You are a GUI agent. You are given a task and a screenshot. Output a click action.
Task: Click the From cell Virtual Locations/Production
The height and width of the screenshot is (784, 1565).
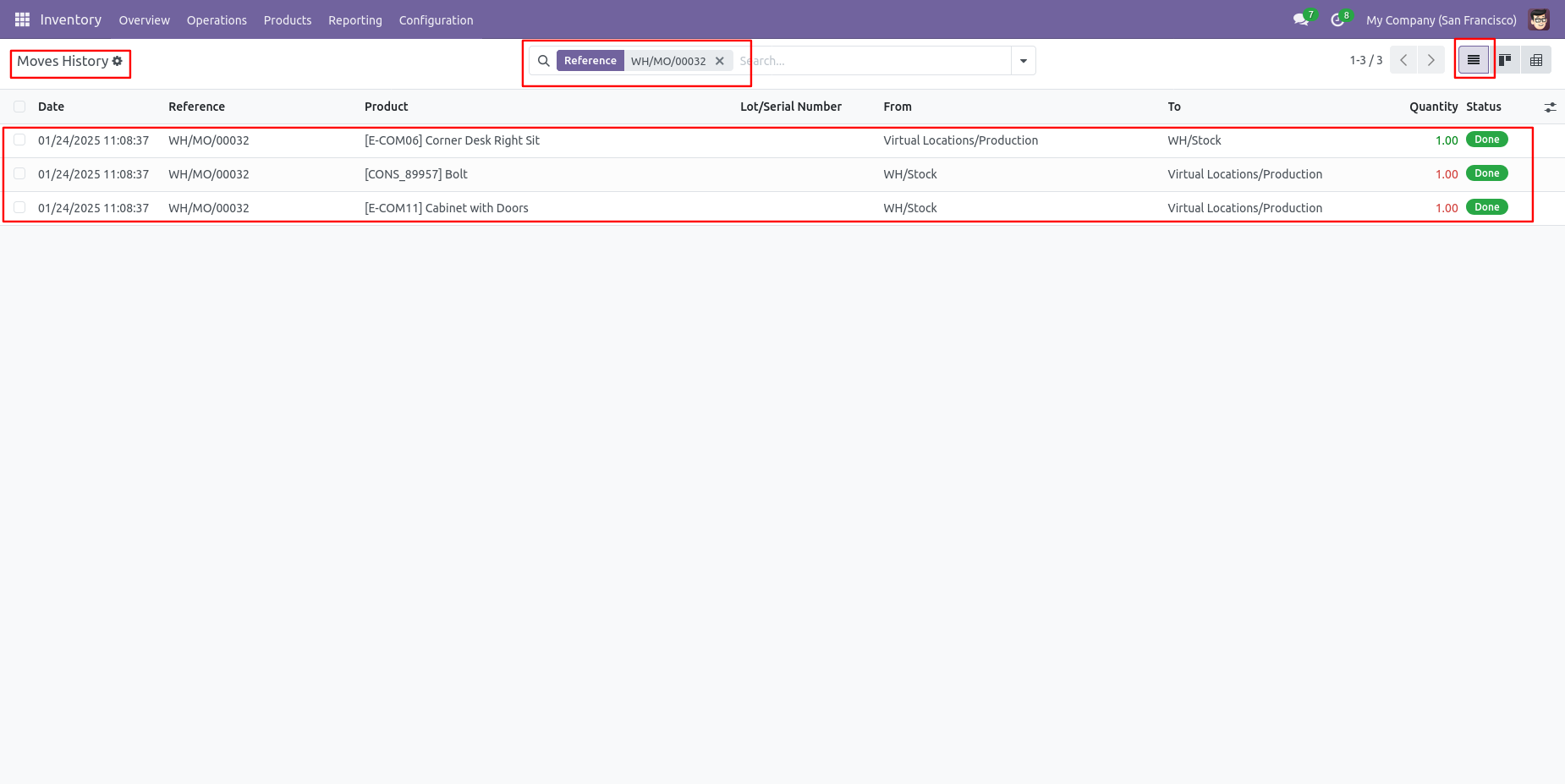961,140
